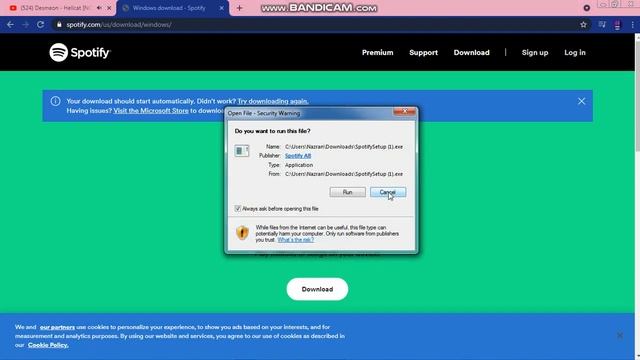Dismiss the blue download info banner
The width and height of the screenshot is (640, 360).
[581, 101]
